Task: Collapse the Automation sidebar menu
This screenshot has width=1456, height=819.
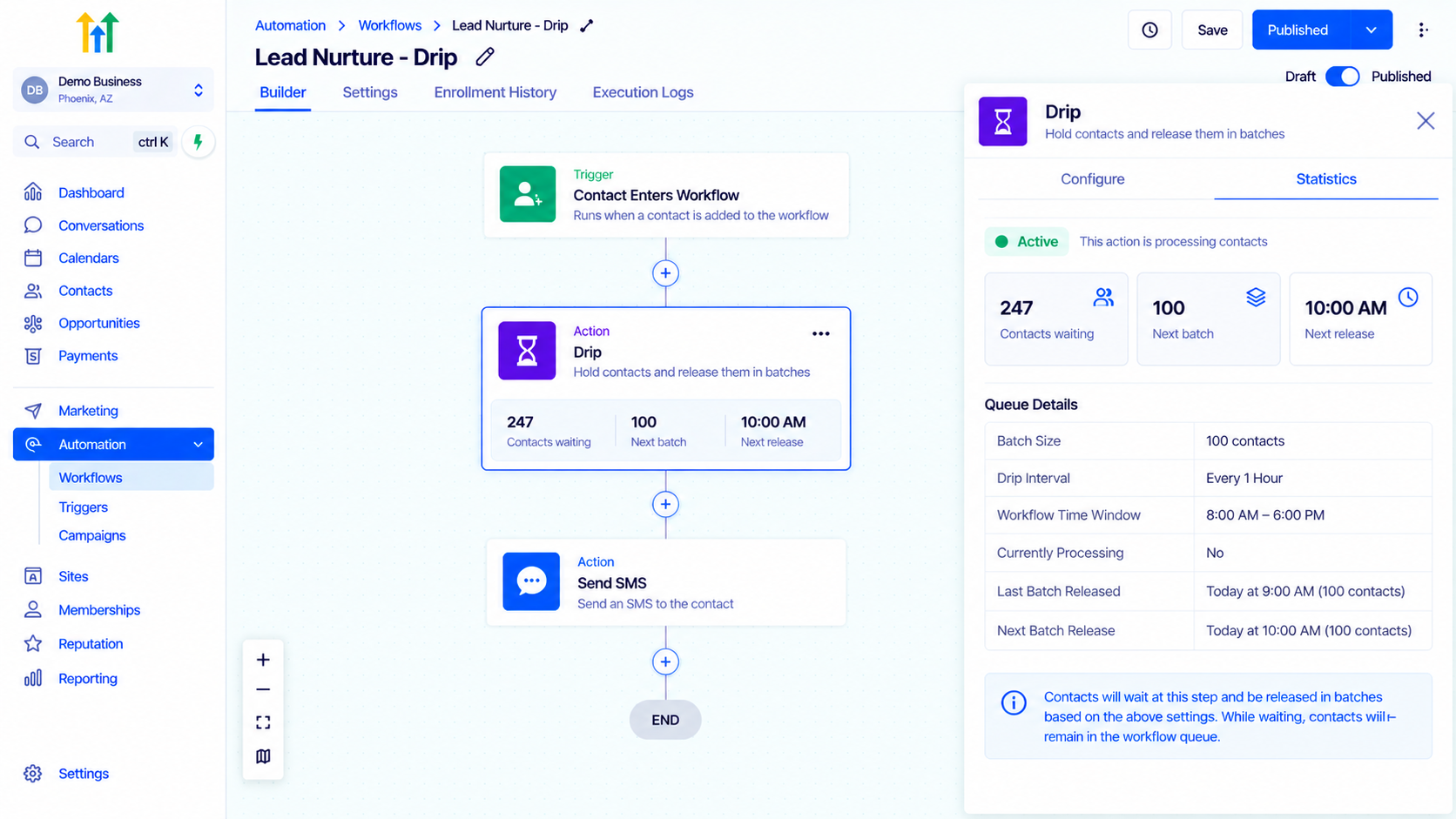Action: (198, 445)
